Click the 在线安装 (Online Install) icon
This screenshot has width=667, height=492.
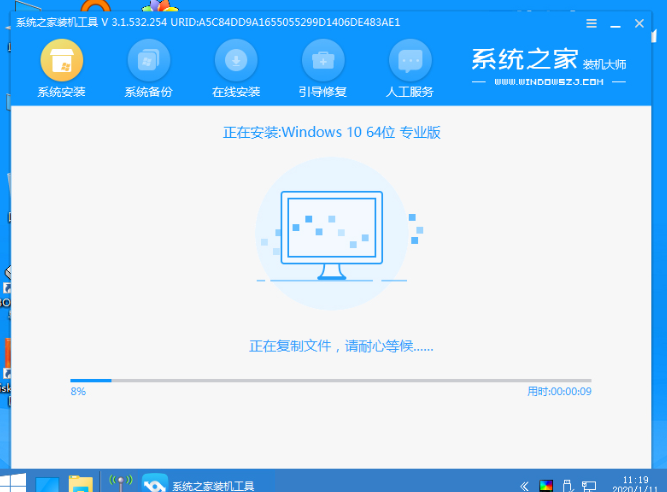(x=235, y=62)
